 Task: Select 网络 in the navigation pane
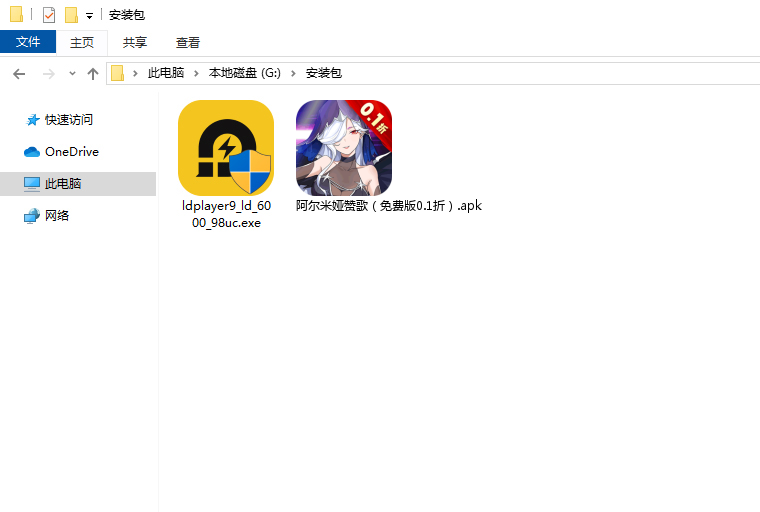click(57, 216)
